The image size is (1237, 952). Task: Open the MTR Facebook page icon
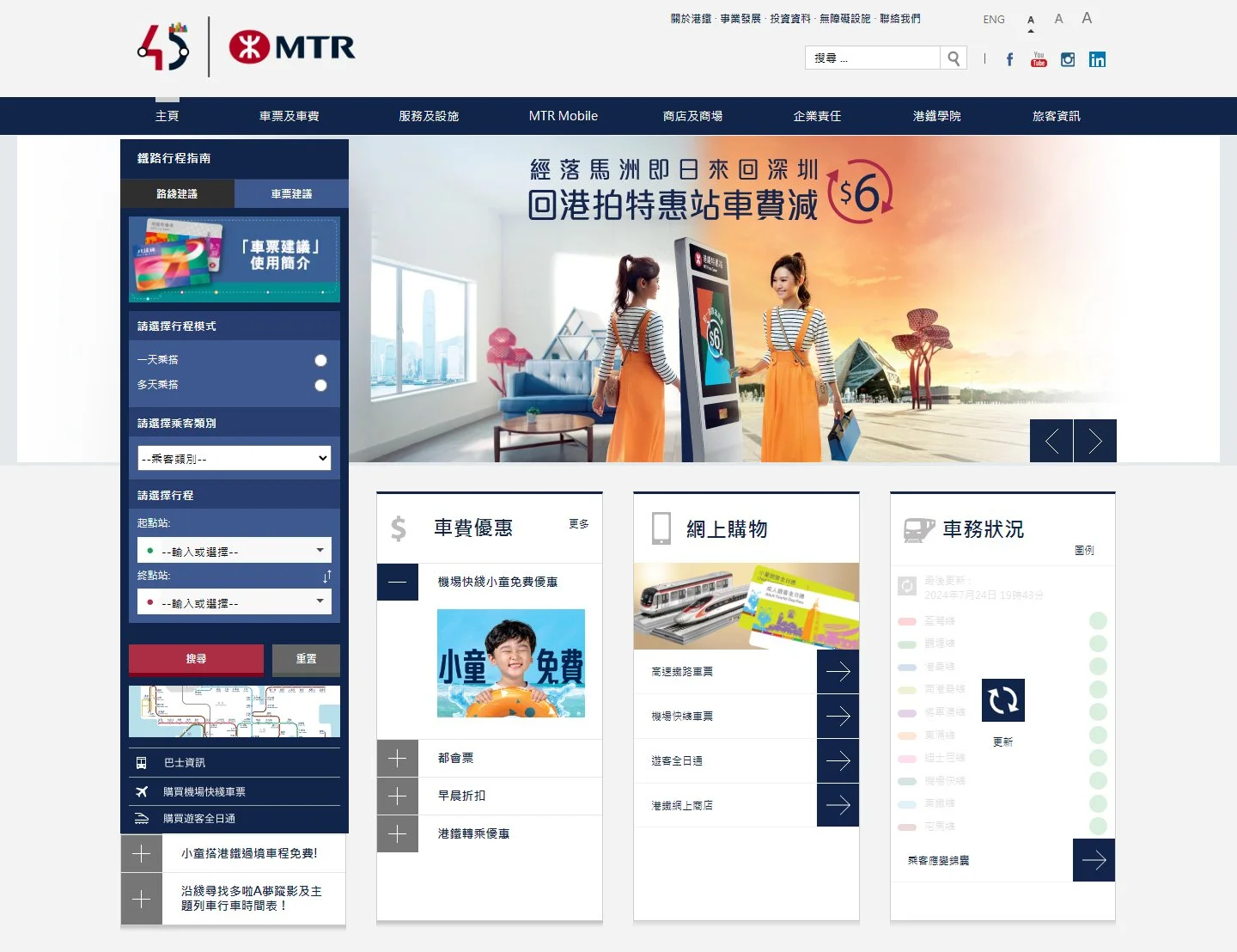tap(1009, 59)
